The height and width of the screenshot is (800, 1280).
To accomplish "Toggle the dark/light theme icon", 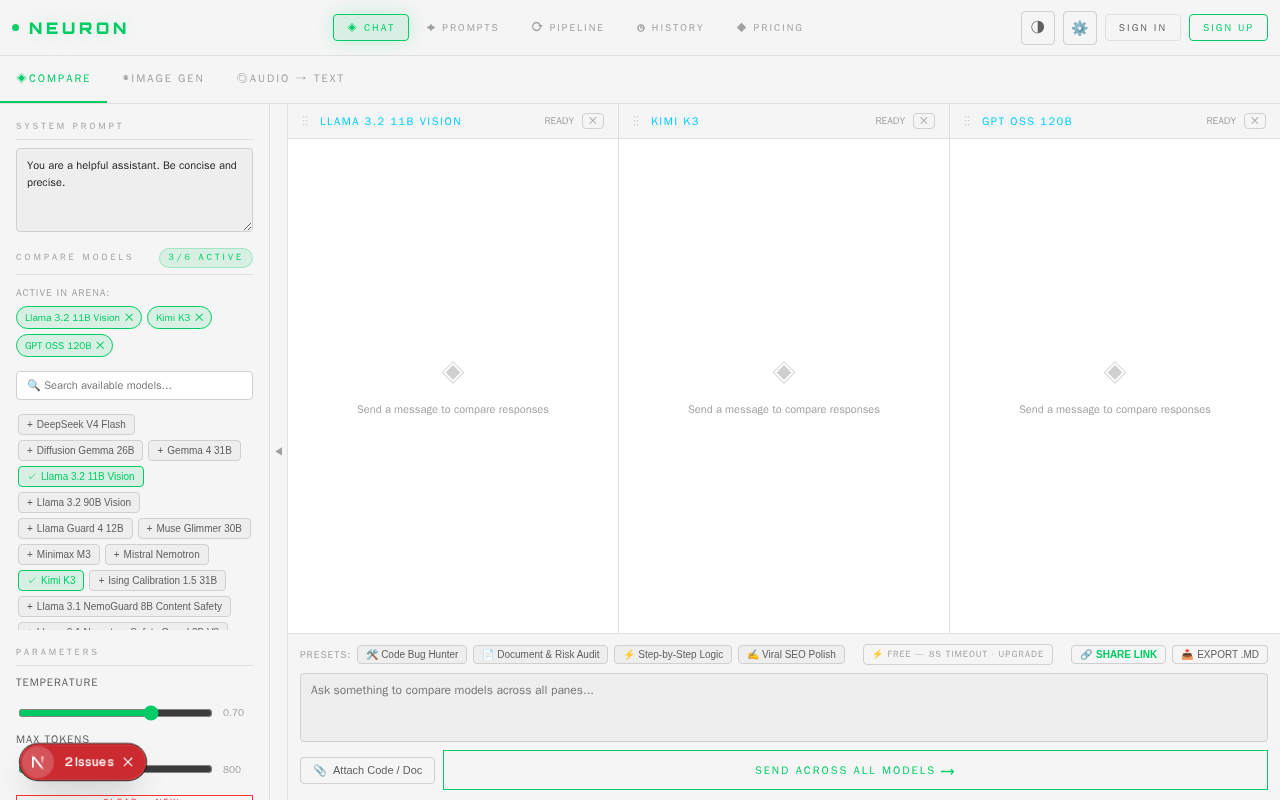I will [1038, 28].
